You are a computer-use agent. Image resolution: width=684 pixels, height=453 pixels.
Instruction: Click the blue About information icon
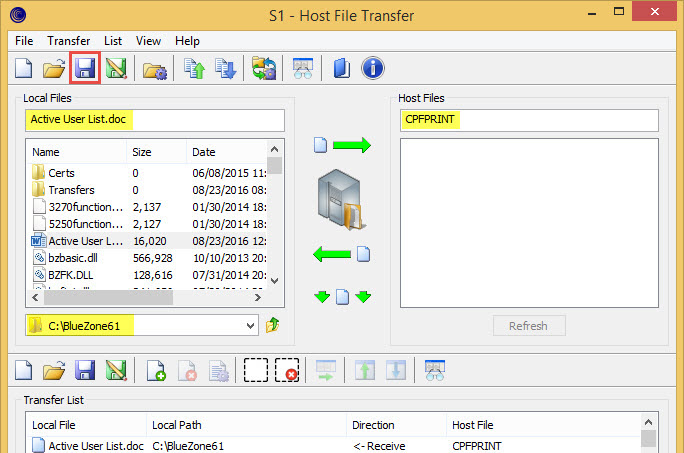coord(373,68)
